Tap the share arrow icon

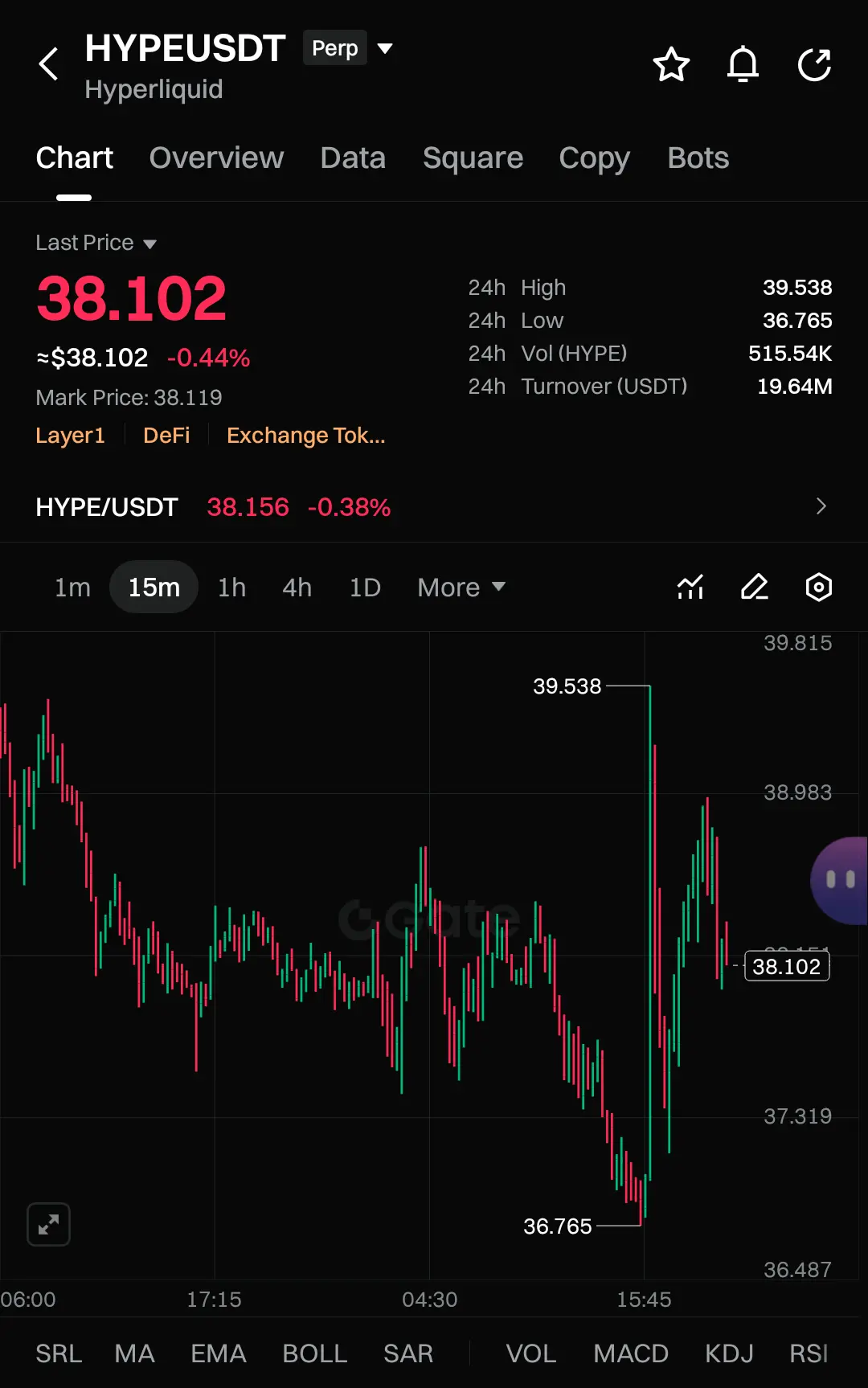click(814, 64)
